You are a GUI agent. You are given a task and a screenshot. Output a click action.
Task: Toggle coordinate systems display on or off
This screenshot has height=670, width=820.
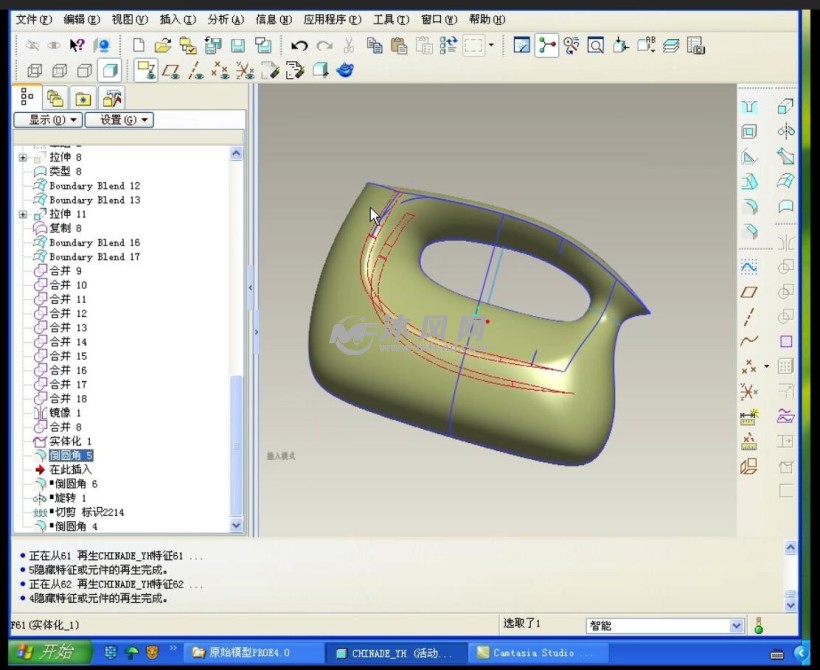(245, 70)
